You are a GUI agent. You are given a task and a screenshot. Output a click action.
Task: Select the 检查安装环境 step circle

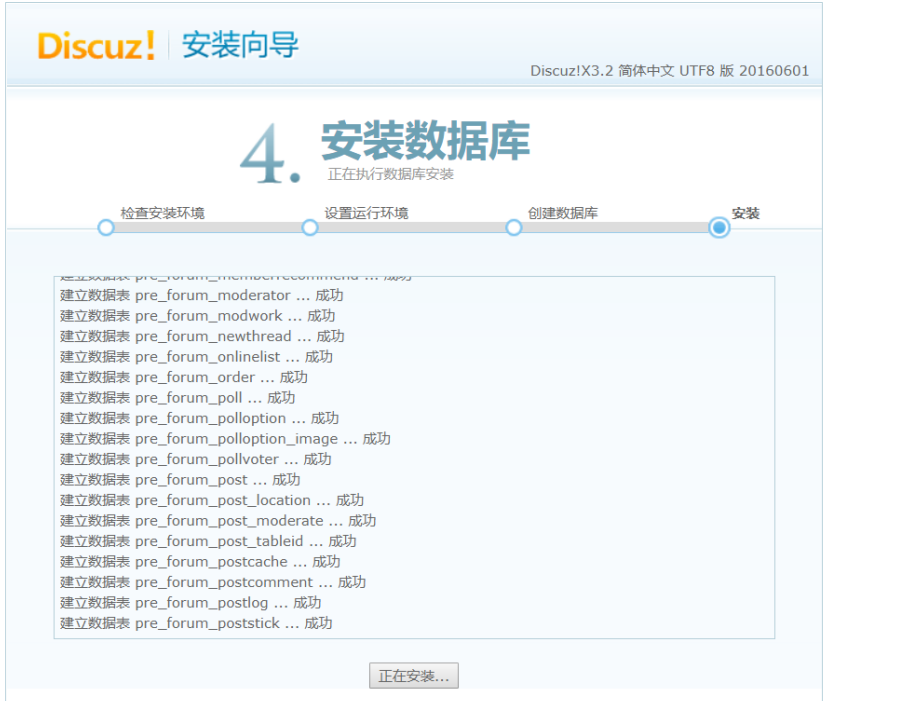click(106, 227)
